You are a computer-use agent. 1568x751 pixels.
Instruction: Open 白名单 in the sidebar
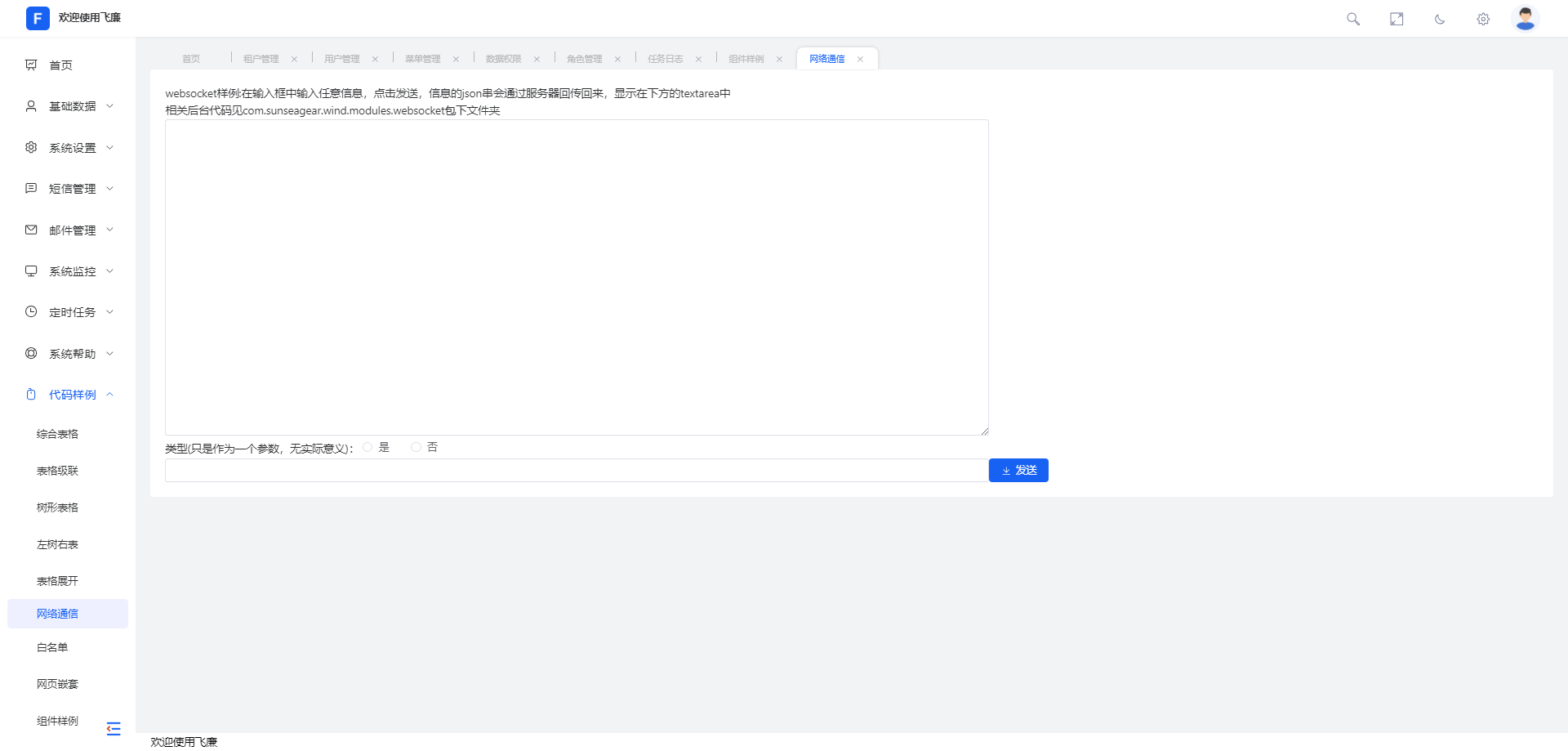coord(52,647)
